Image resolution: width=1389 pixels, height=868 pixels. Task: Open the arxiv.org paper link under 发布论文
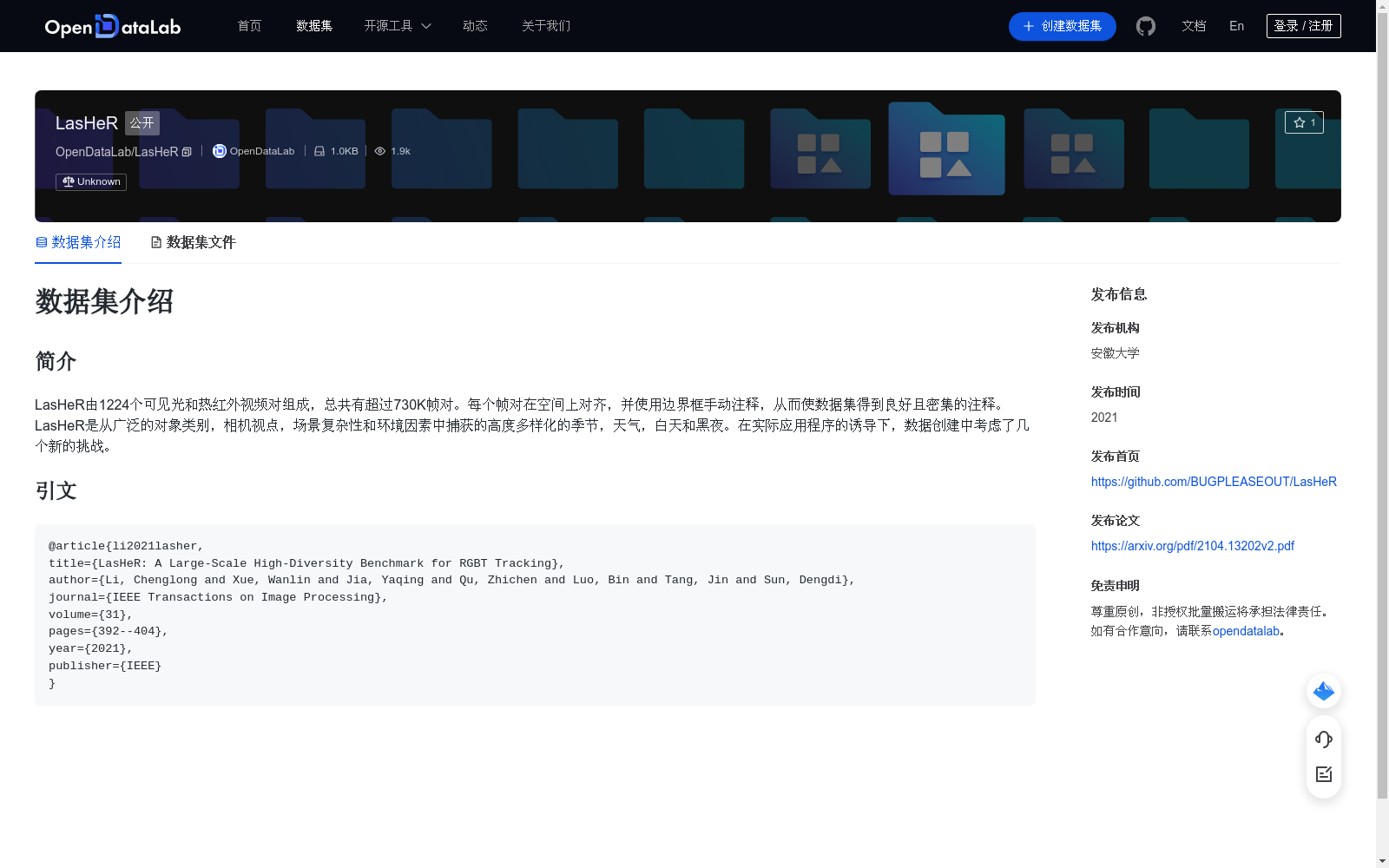[1192, 545]
